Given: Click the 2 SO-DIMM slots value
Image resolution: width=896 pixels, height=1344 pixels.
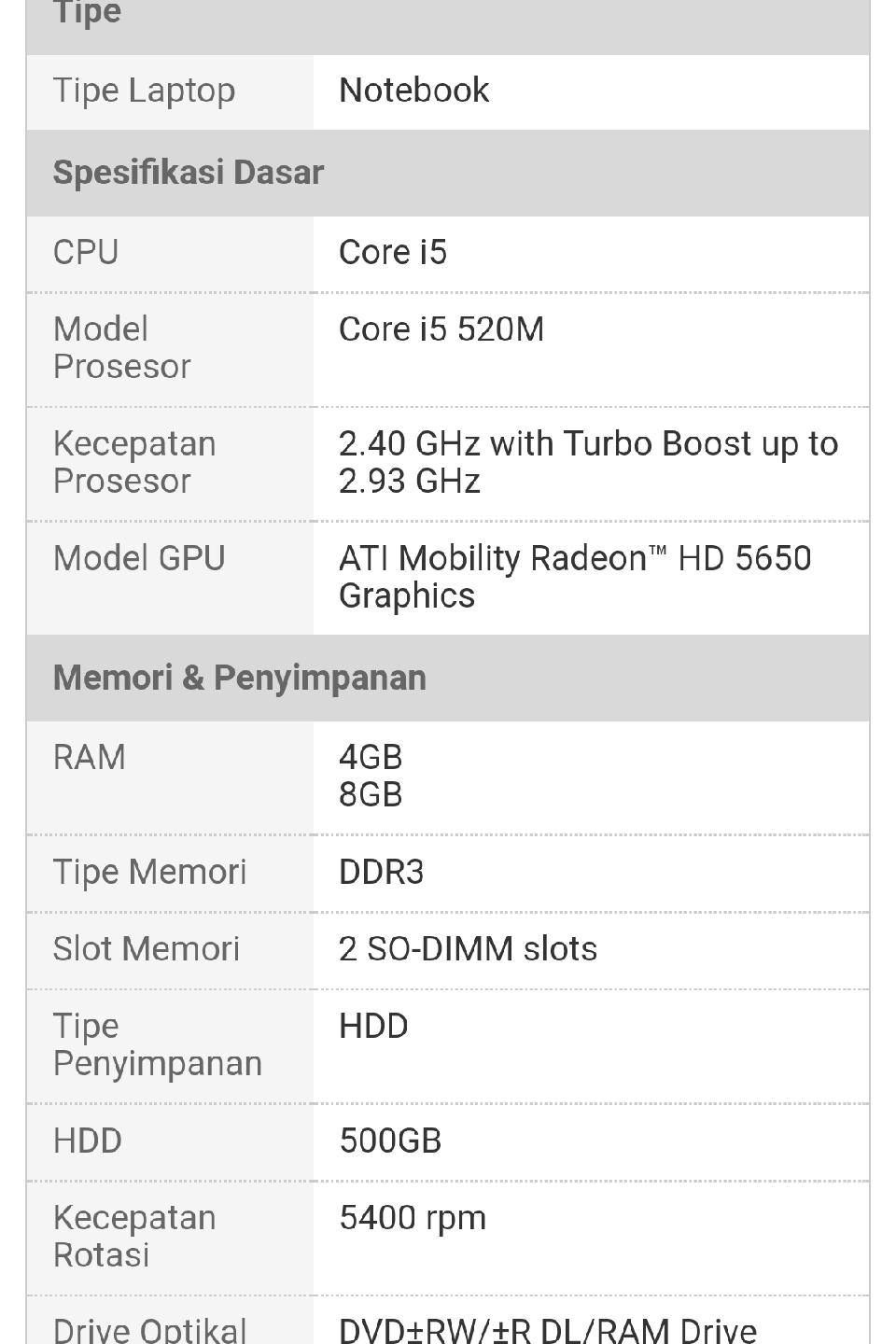Looking at the screenshot, I should pyautogui.click(x=468, y=949).
